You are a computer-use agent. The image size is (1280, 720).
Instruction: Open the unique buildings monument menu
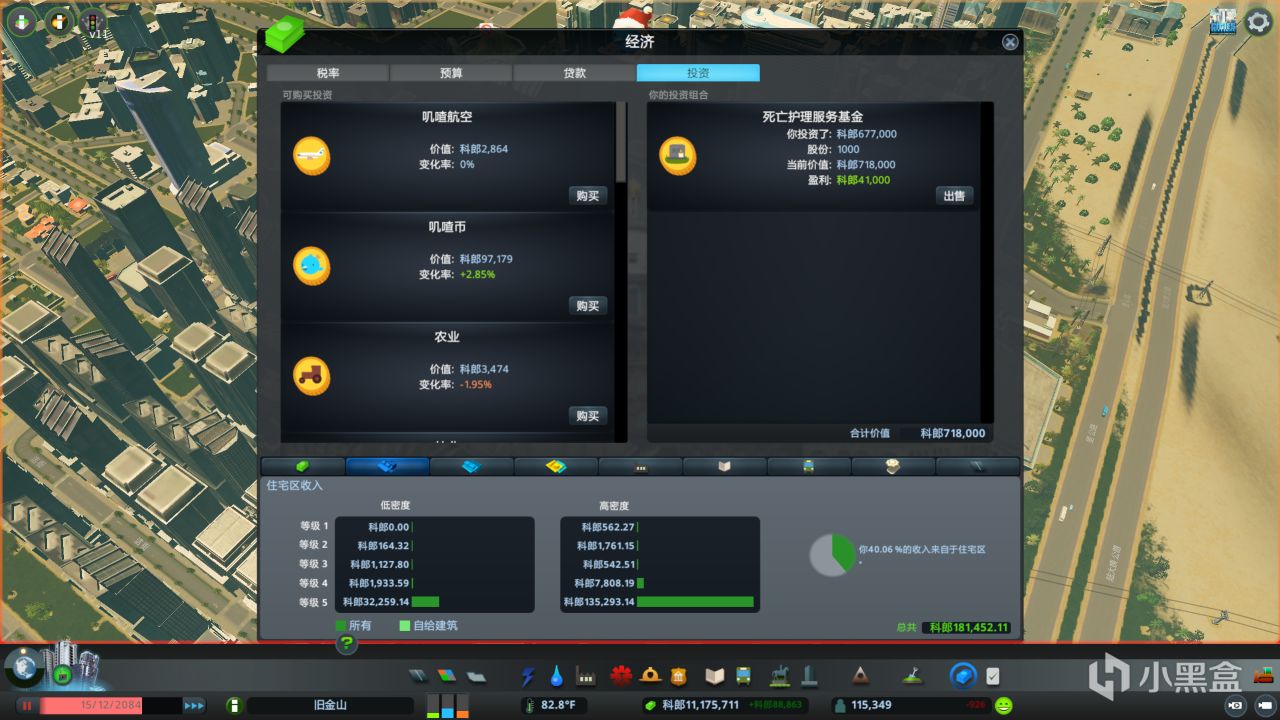click(x=809, y=677)
